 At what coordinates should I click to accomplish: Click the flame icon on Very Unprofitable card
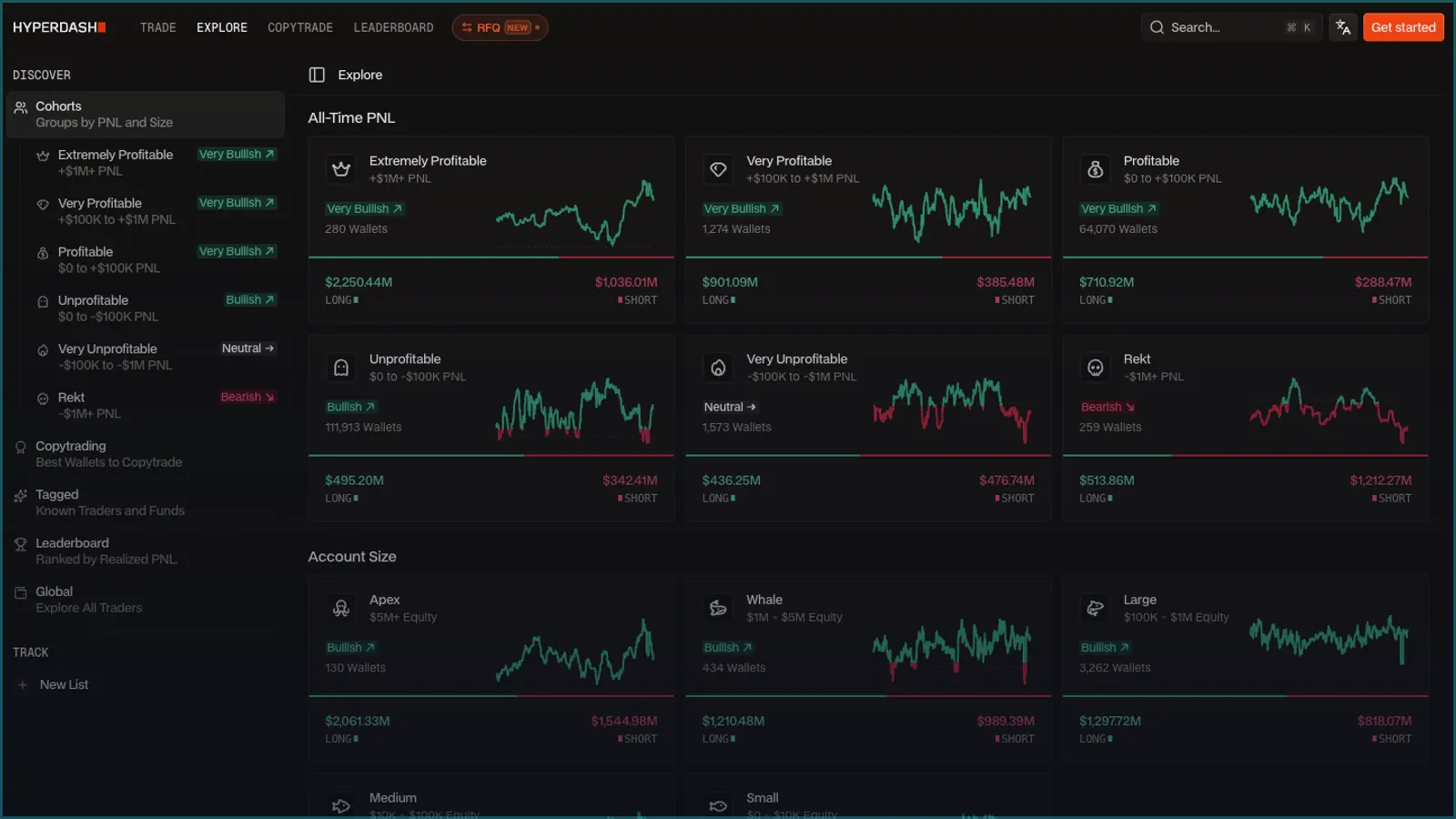718,368
